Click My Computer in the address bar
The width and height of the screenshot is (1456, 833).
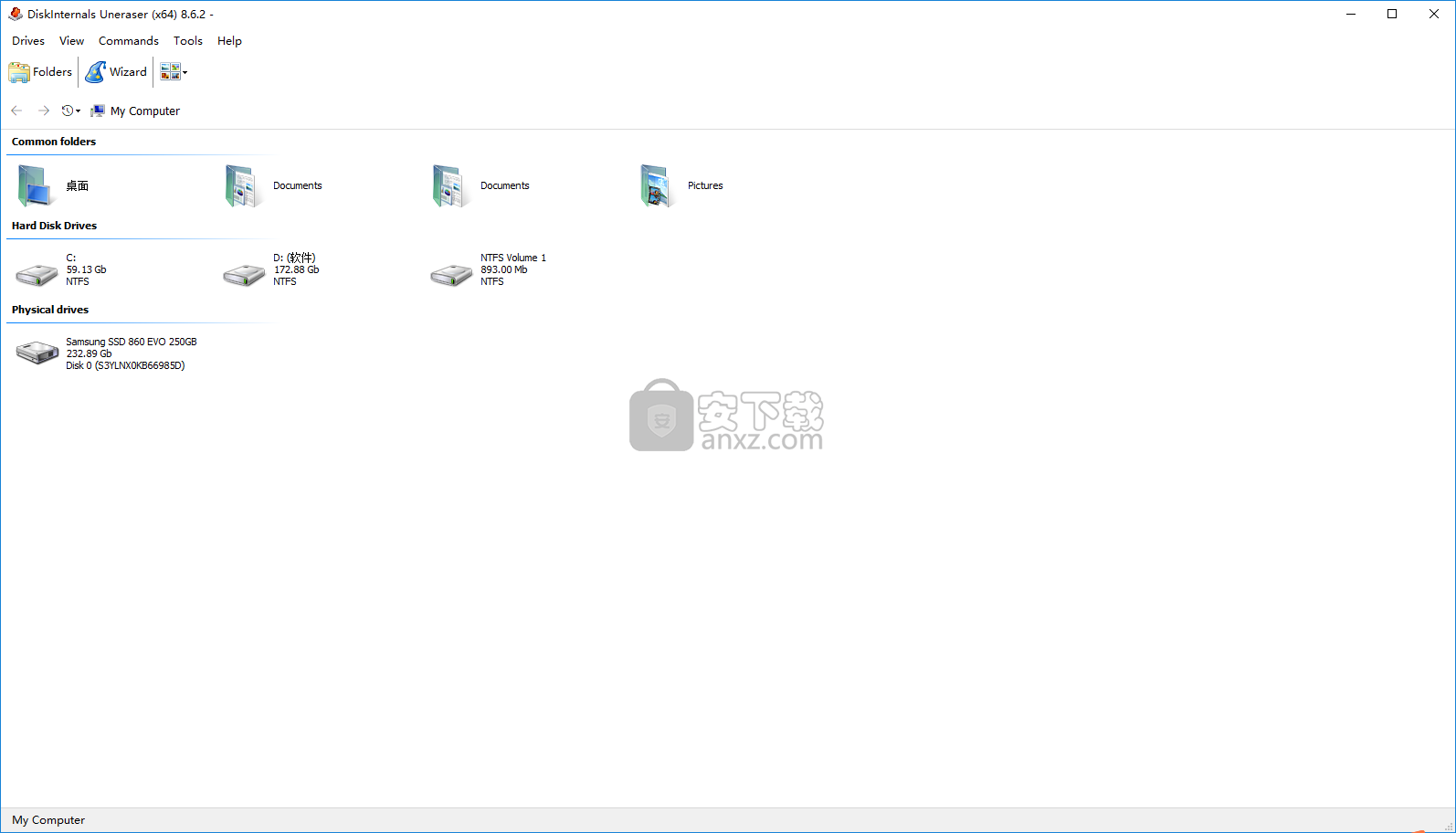[144, 111]
